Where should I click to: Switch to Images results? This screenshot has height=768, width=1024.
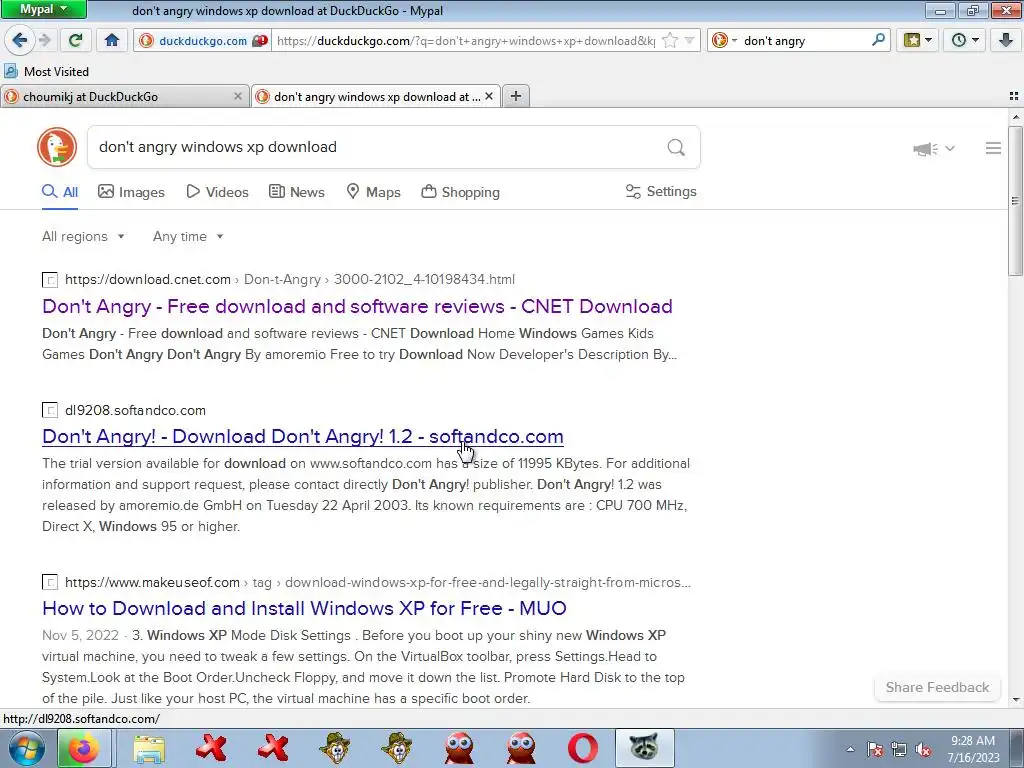[x=131, y=192]
